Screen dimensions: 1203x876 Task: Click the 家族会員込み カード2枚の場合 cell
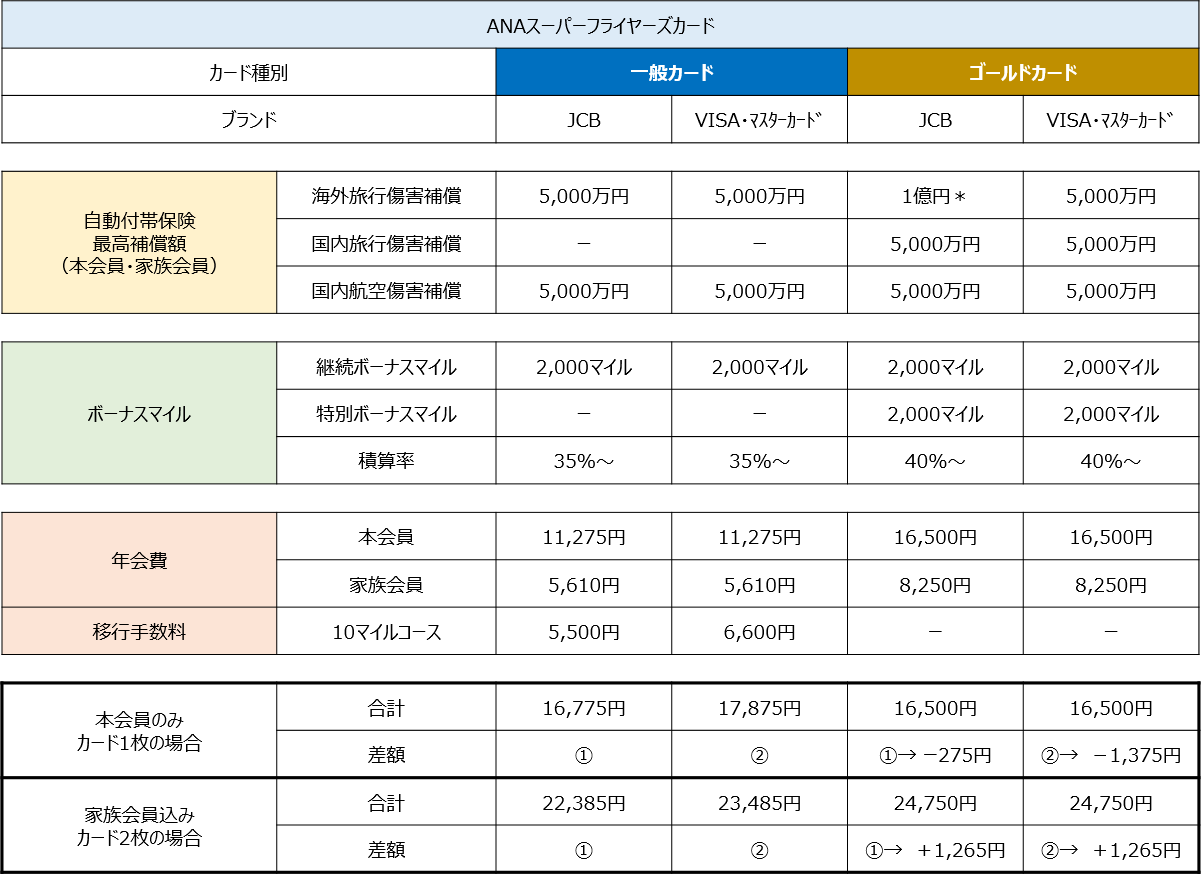tap(139, 826)
